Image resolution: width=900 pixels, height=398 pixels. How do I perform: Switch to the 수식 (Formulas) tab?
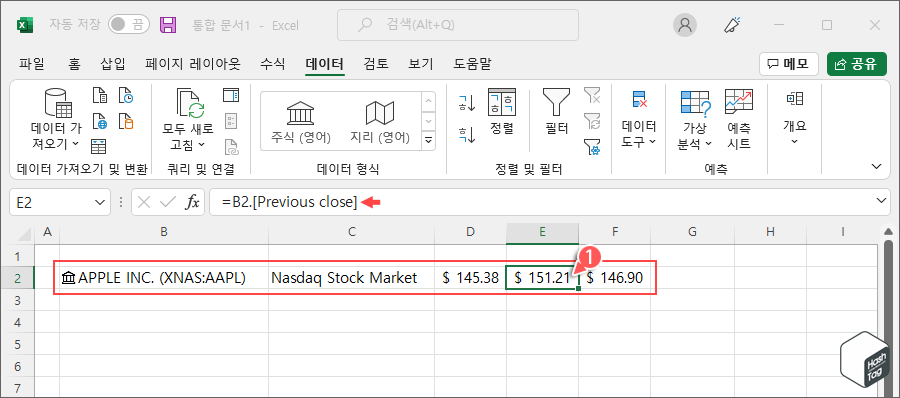click(x=272, y=63)
